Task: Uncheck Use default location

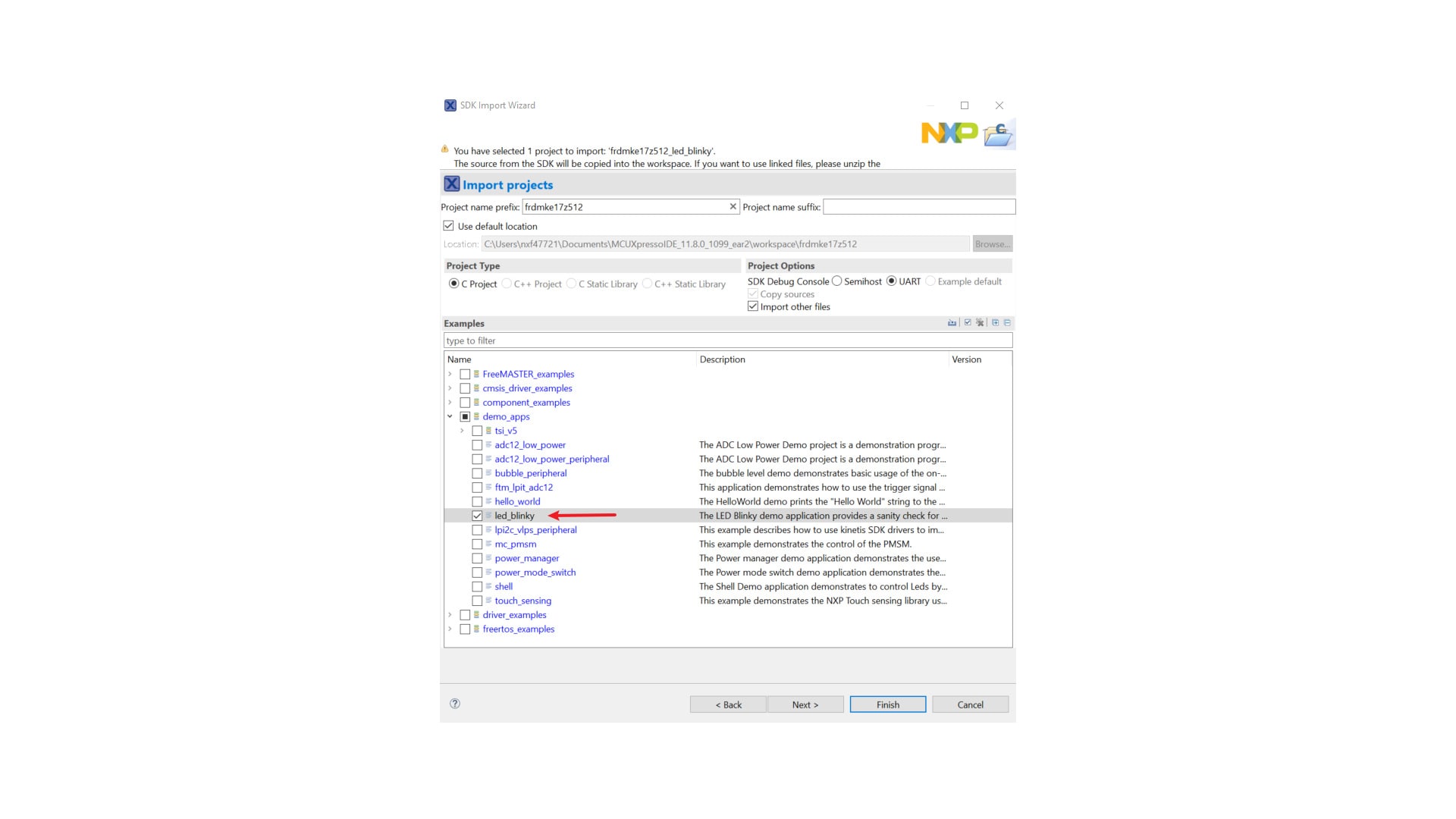Action: [x=449, y=226]
